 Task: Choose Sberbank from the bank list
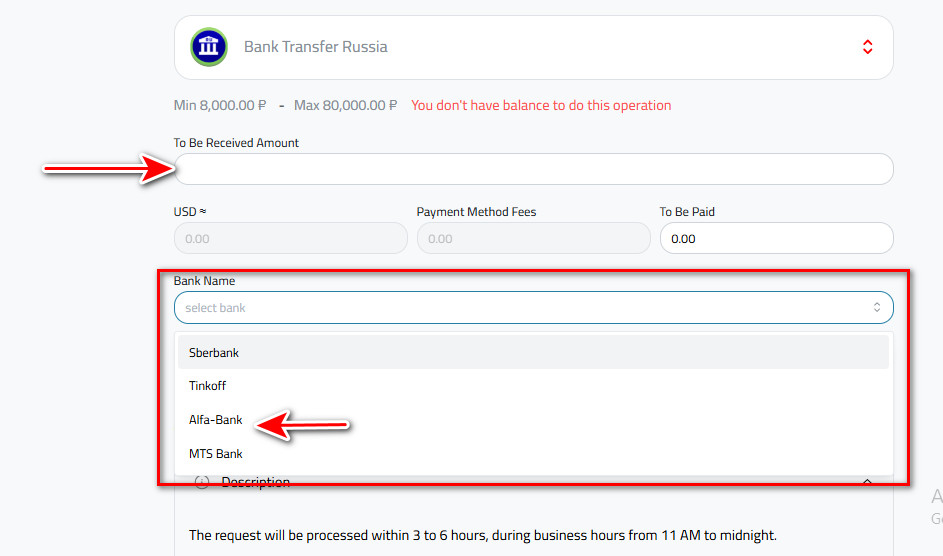tap(533, 352)
